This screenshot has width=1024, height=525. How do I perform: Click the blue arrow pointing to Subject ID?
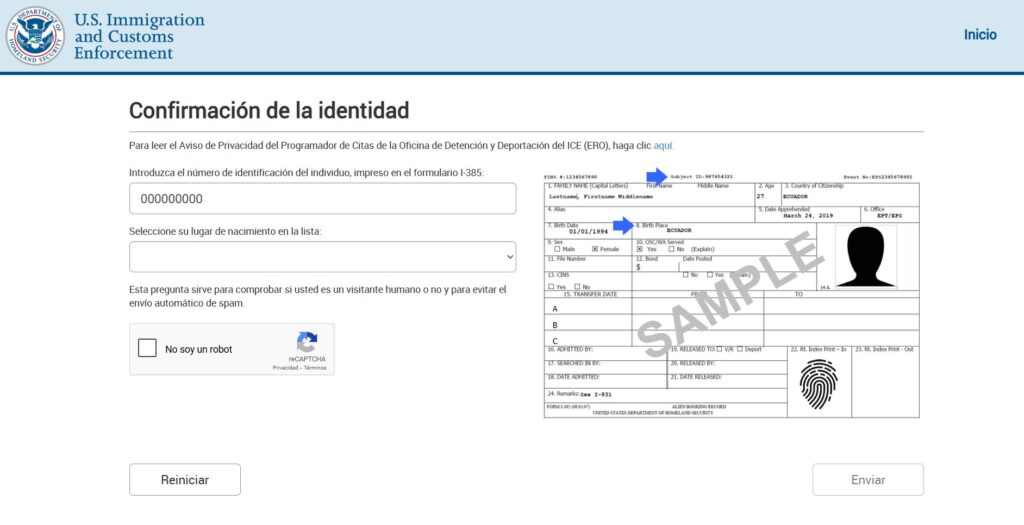pyautogui.click(x=657, y=176)
